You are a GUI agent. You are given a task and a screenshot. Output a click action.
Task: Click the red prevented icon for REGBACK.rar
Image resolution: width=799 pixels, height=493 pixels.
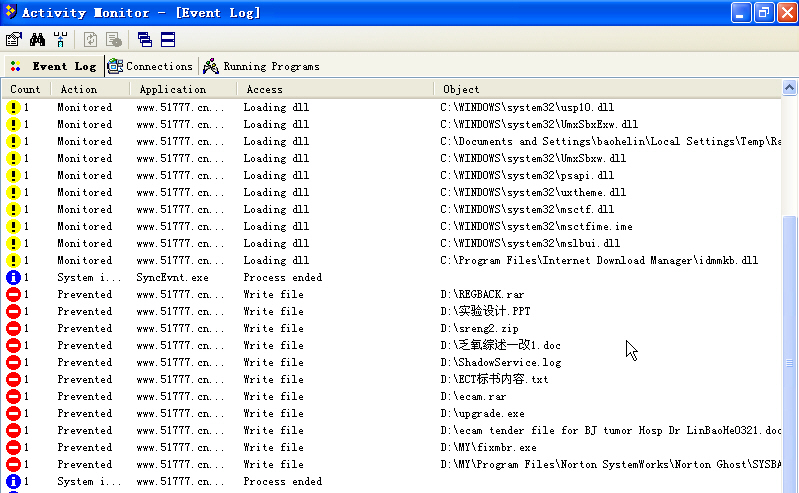13,294
